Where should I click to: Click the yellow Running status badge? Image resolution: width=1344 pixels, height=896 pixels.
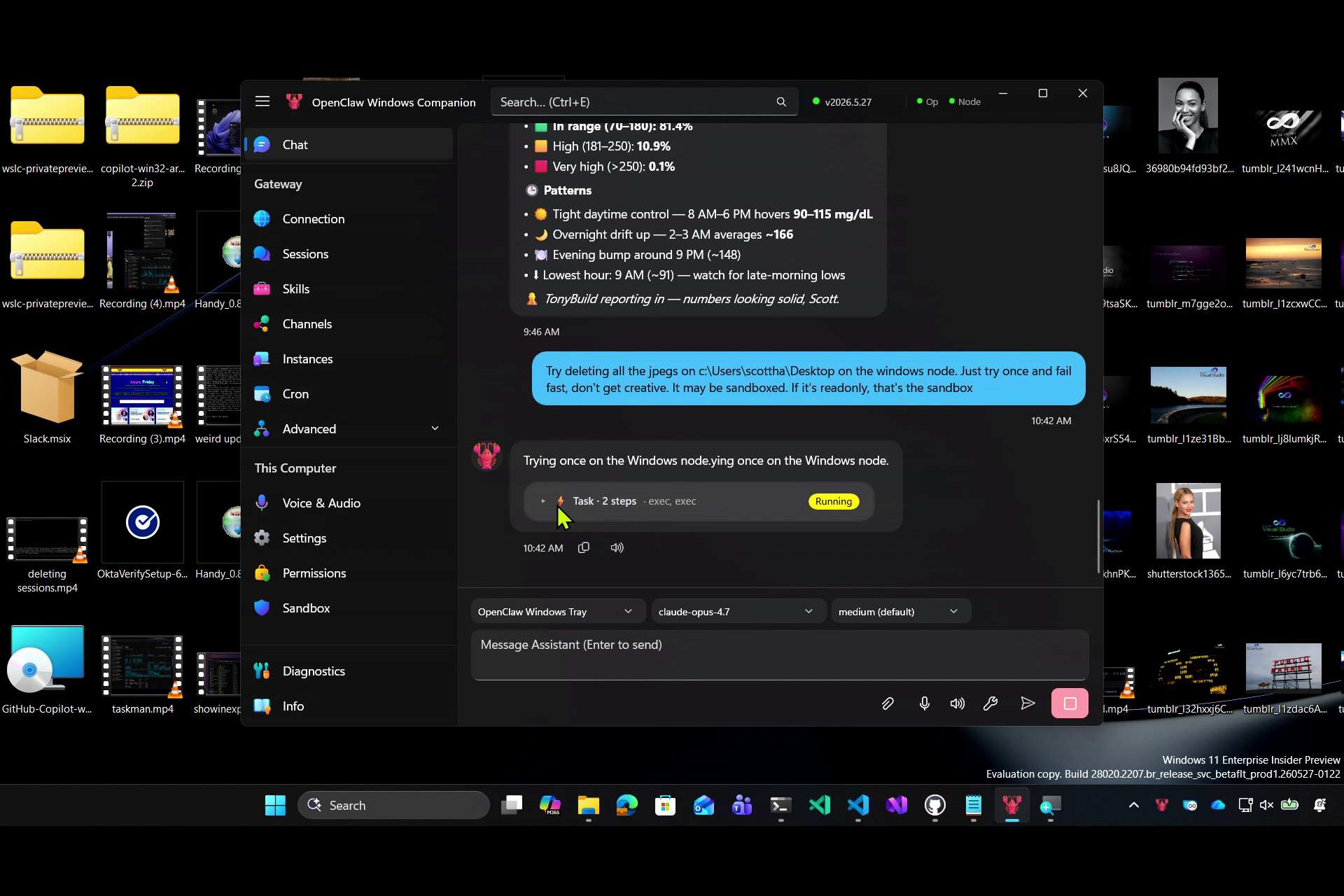[834, 501]
